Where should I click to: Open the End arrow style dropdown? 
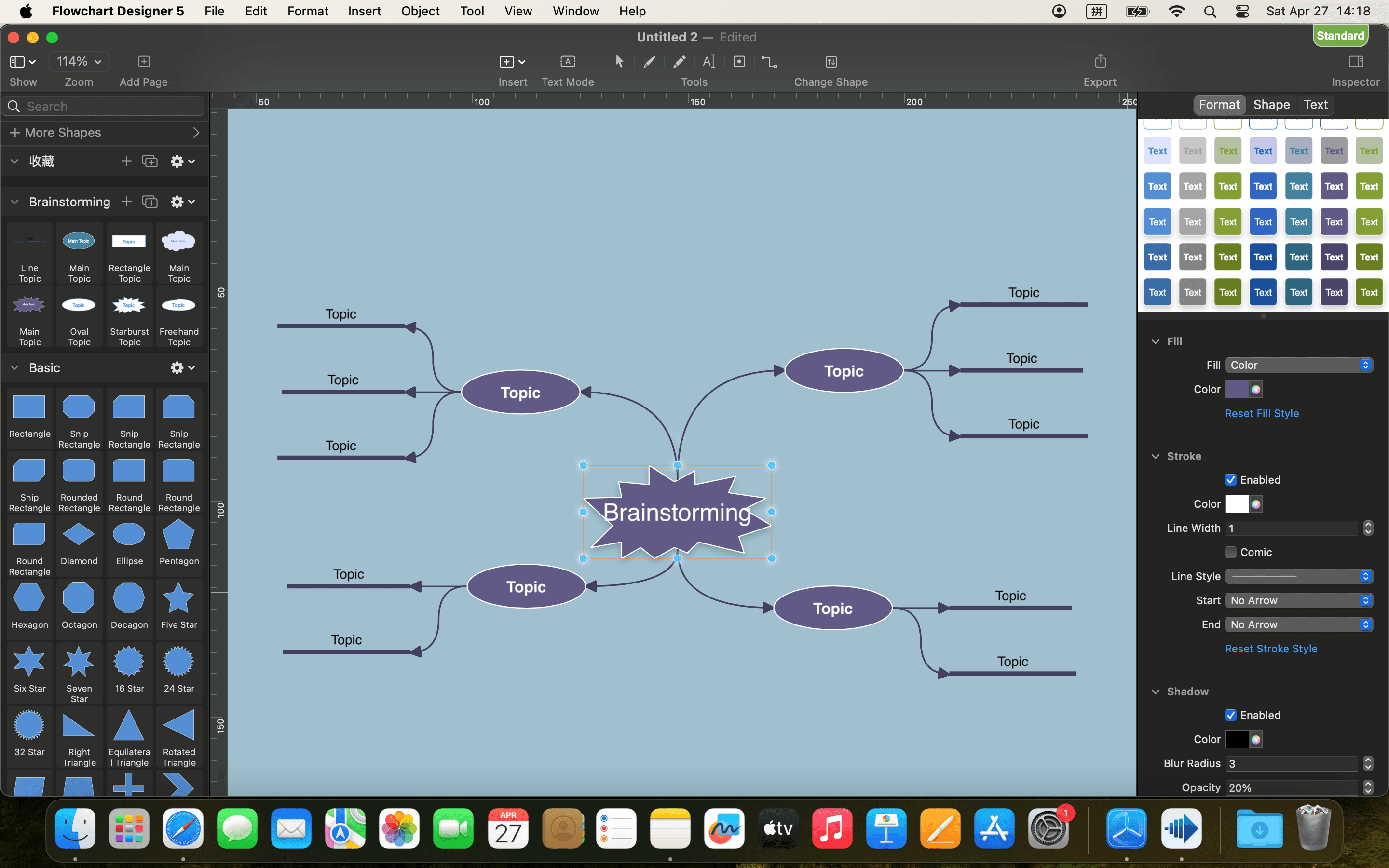[1298, 624]
